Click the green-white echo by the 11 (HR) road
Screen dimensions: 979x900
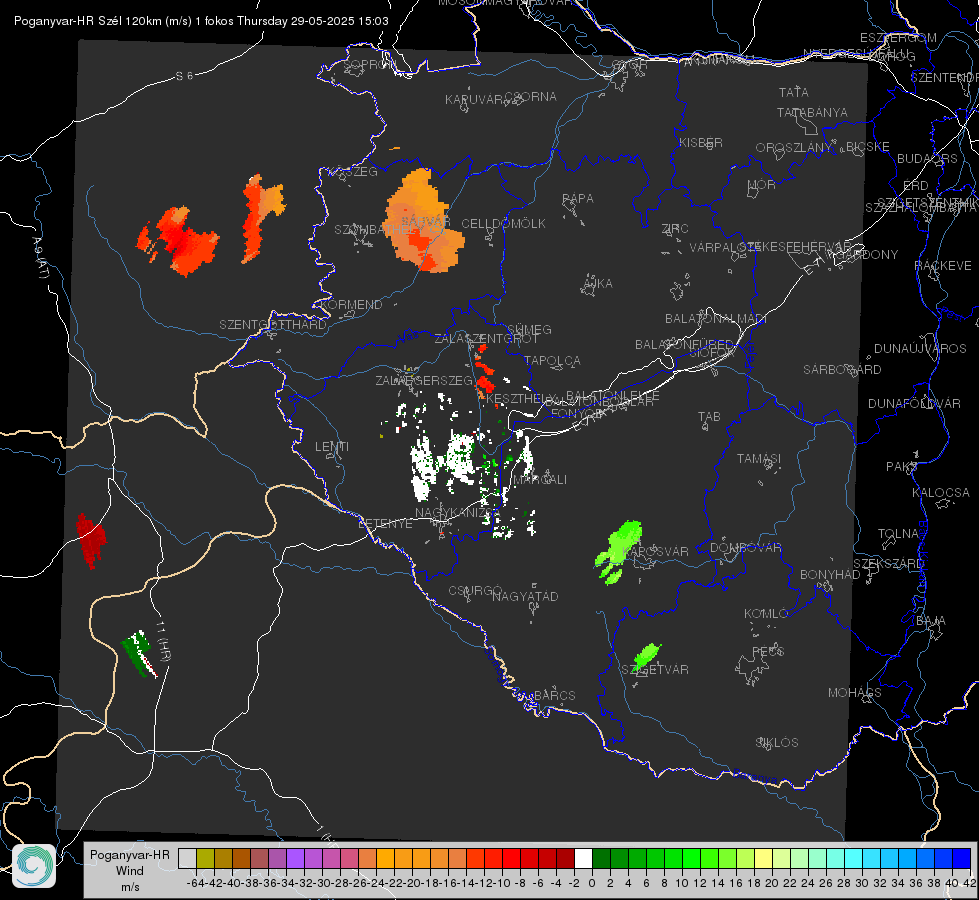(x=139, y=654)
